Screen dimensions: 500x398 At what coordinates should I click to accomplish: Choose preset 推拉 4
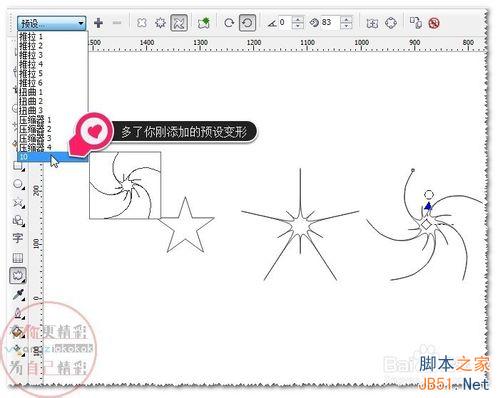(x=52, y=64)
